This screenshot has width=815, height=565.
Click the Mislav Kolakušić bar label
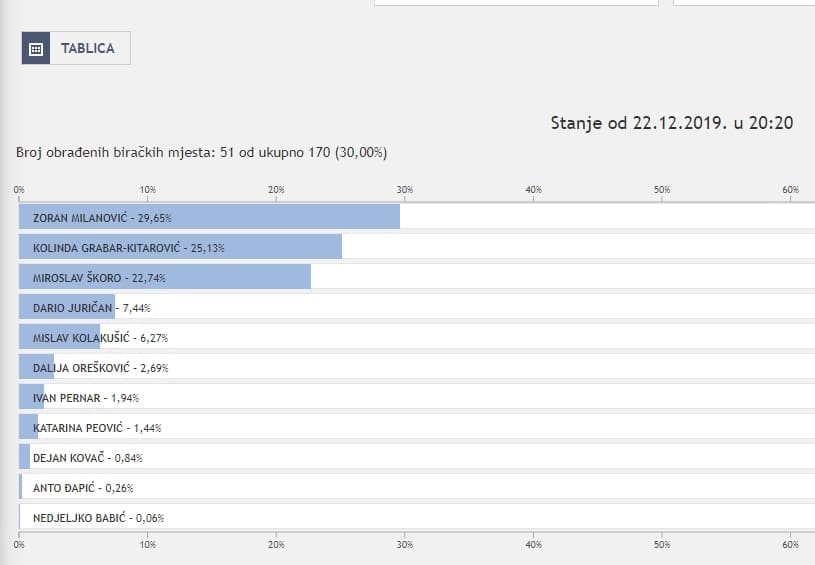pos(96,337)
